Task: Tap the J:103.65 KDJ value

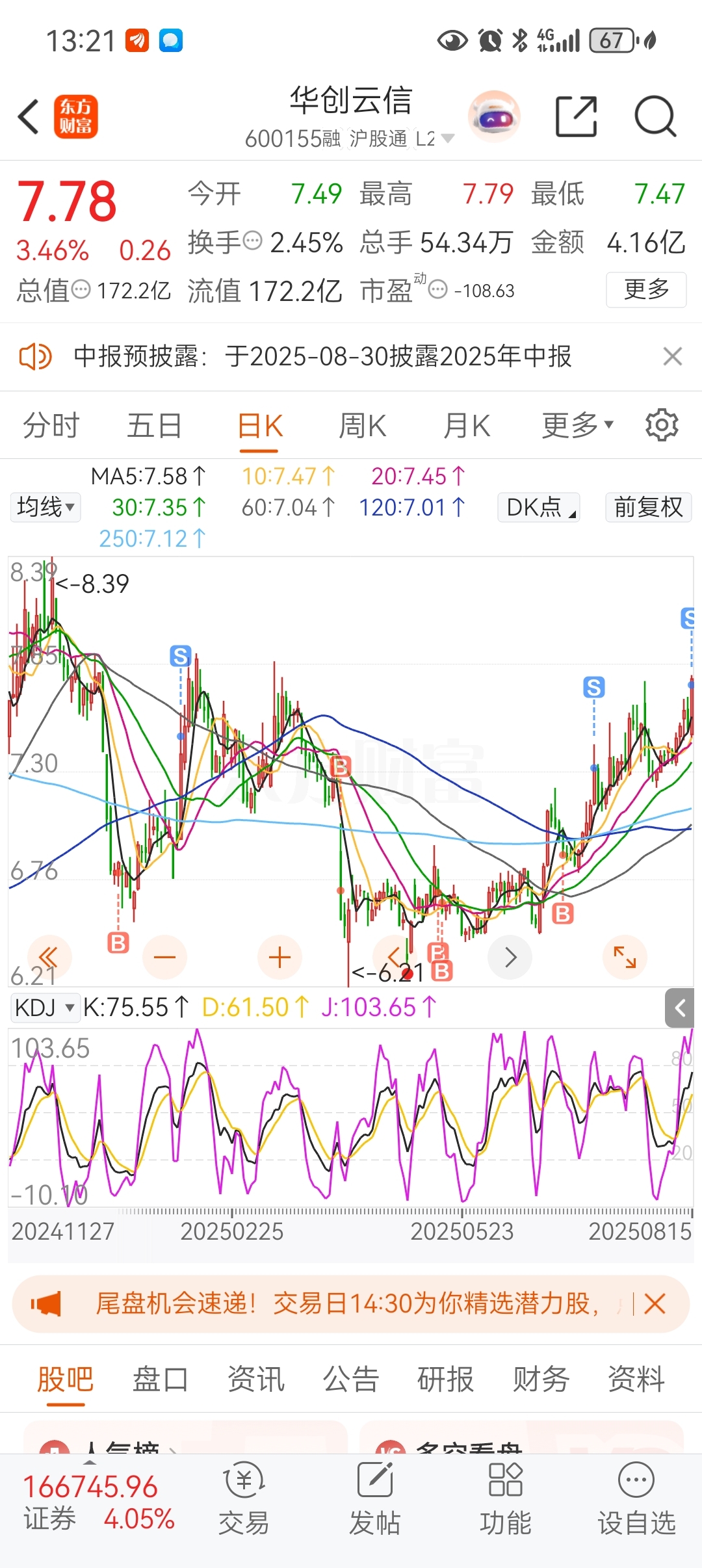Action: pos(378,1008)
